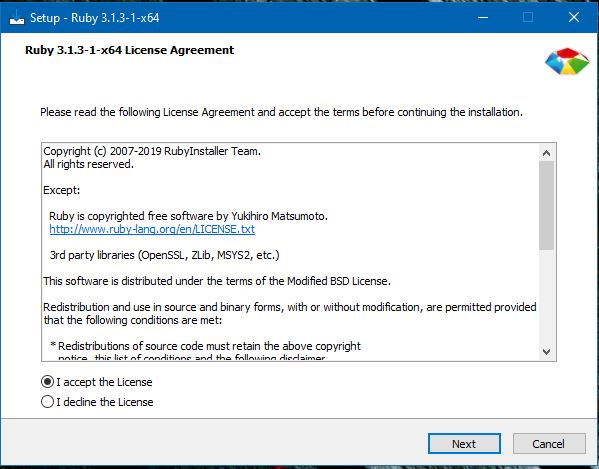Click the 'I accept the License' label text
This screenshot has width=599, height=469.
click(x=104, y=382)
